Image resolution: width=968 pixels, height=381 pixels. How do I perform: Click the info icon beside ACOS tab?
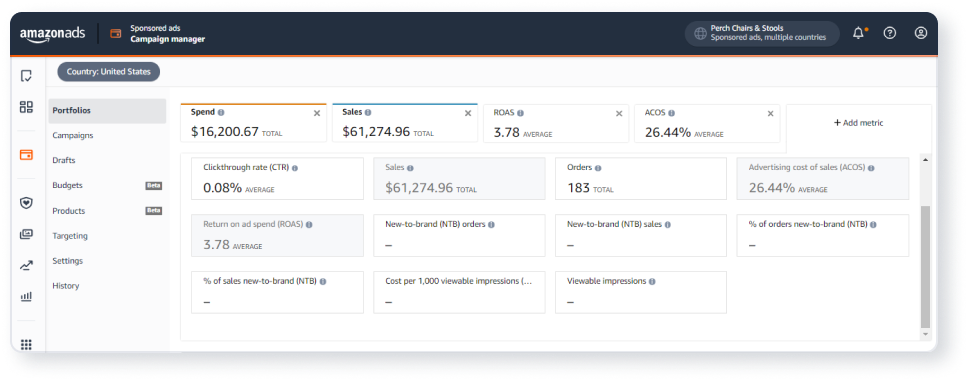coord(671,113)
